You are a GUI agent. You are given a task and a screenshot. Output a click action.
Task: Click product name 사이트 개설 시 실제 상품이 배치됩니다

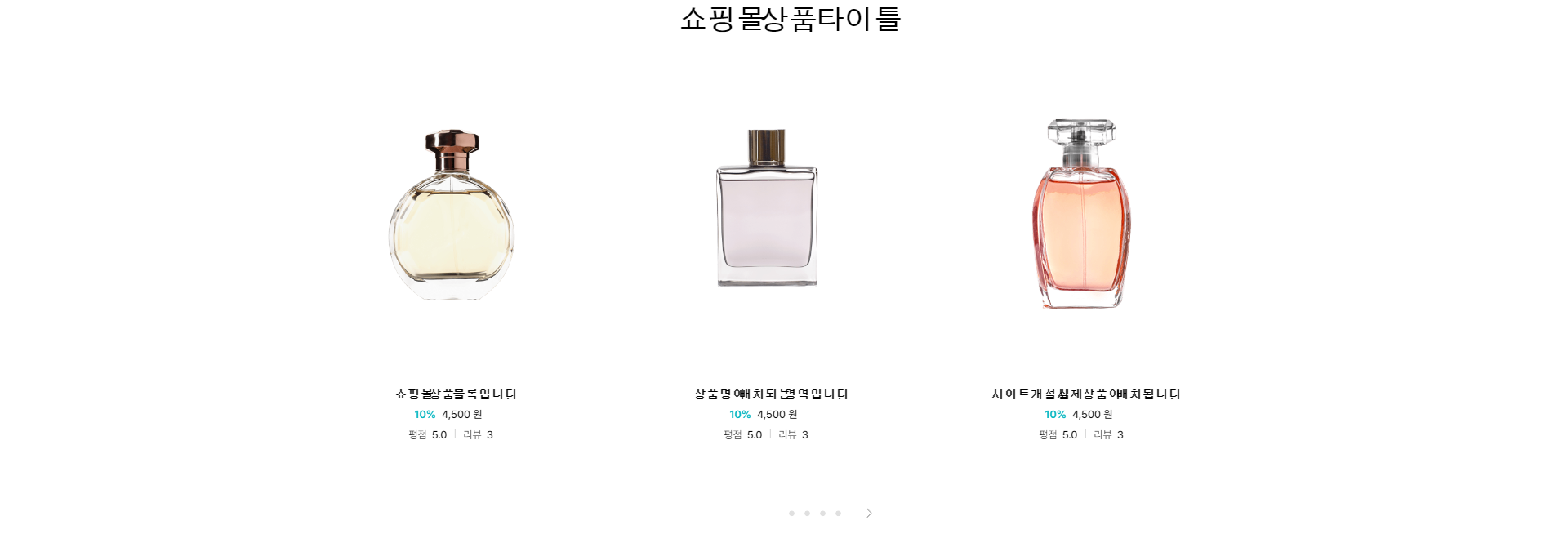point(1086,394)
